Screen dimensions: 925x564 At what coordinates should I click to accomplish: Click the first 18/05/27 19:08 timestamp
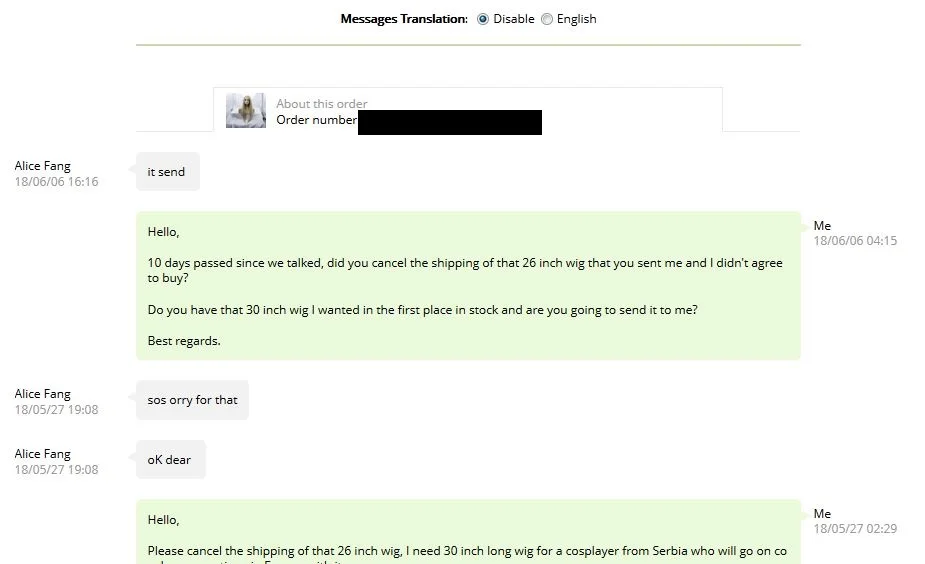tap(57, 409)
